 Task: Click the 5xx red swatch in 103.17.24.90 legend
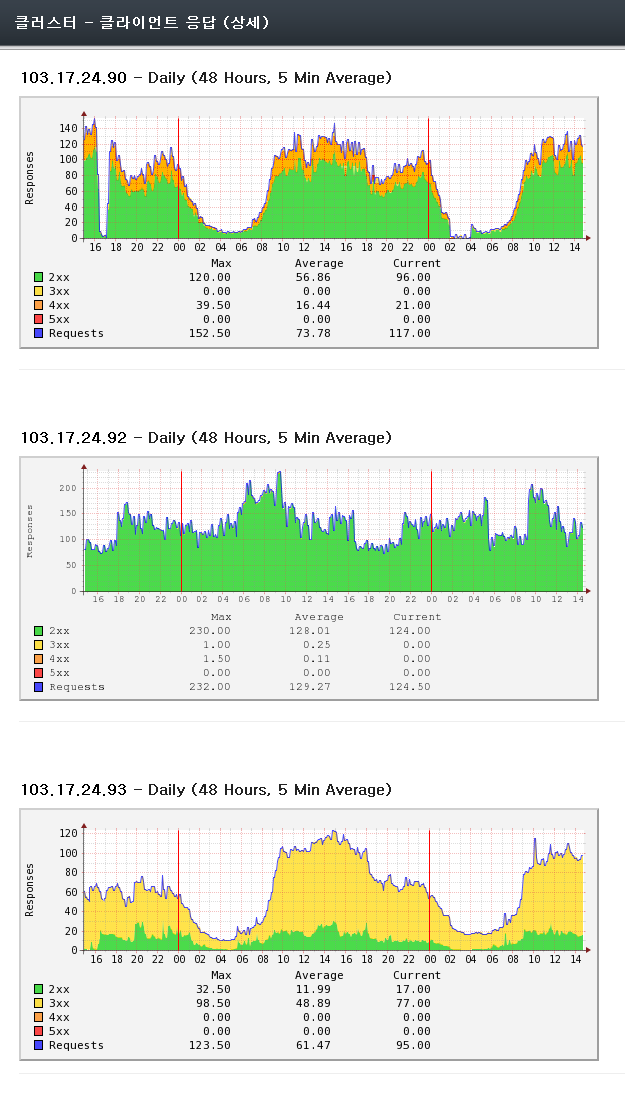tap(39, 320)
